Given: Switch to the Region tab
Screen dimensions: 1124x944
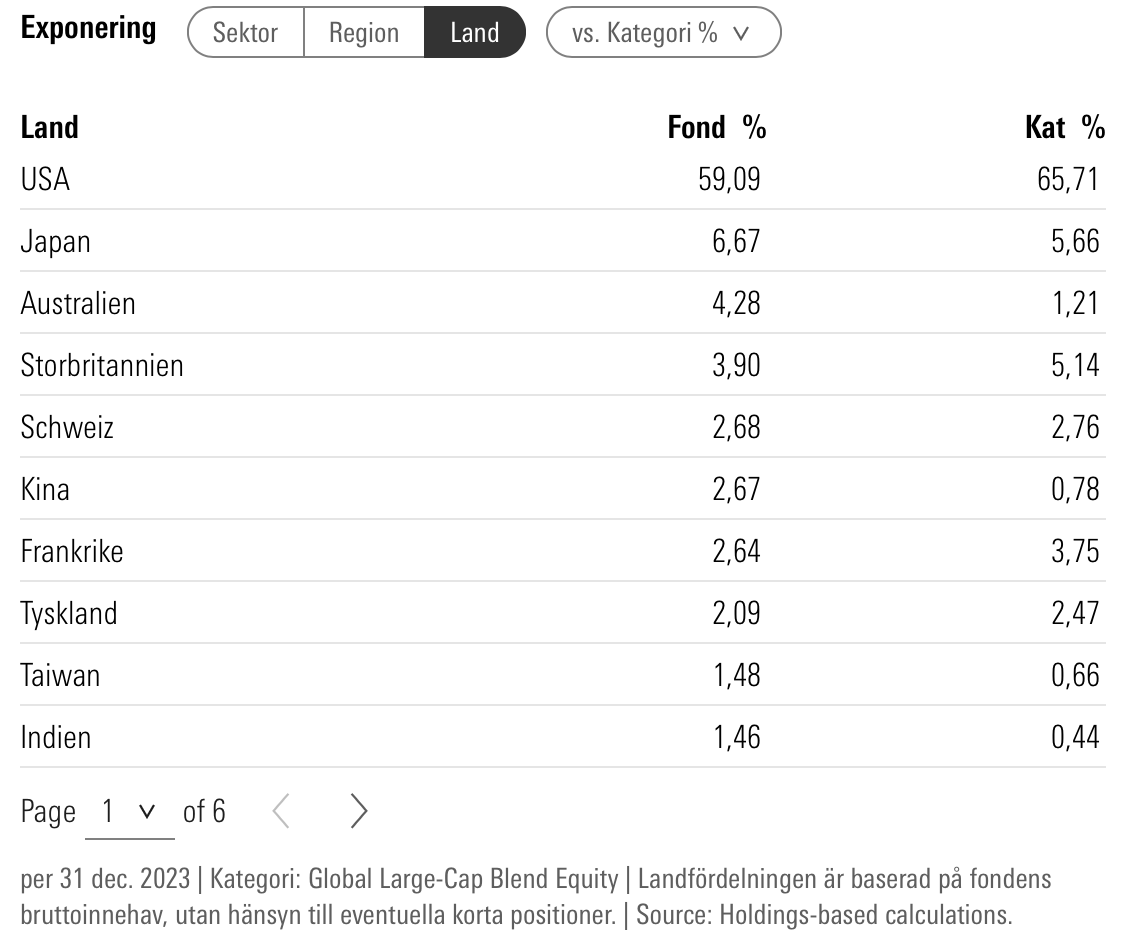Looking at the screenshot, I should 364,33.
